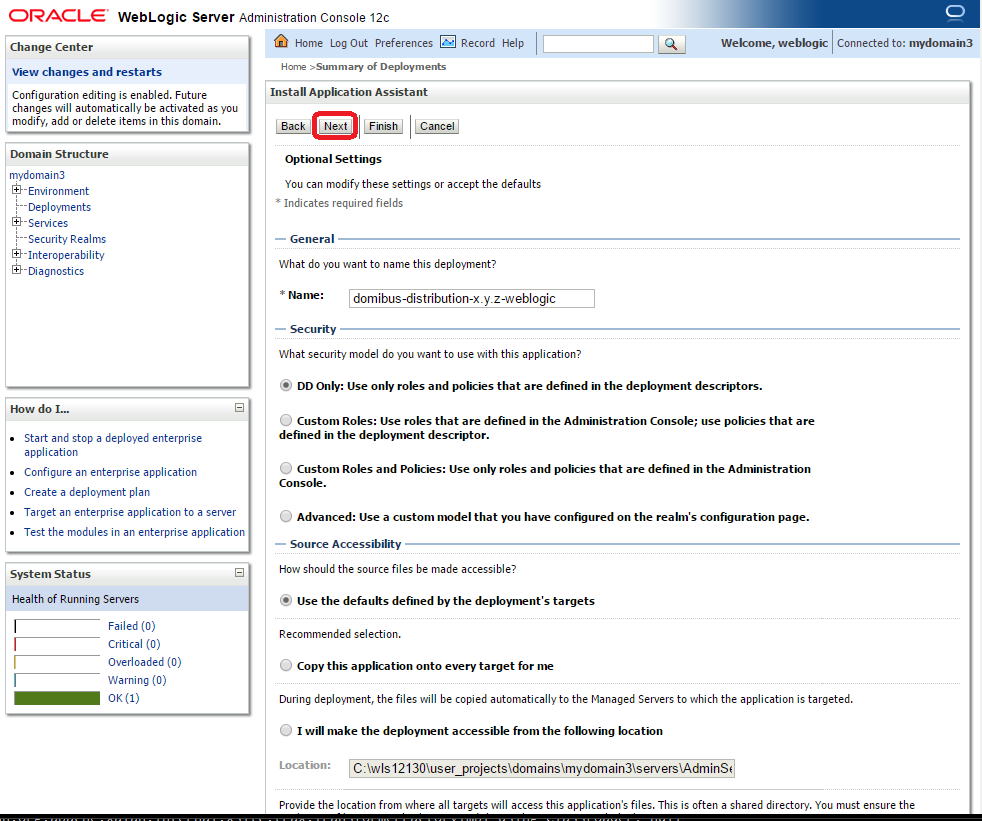Open mydomain3 in Domain Structure
This screenshot has height=821, width=982.
tap(37, 175)
